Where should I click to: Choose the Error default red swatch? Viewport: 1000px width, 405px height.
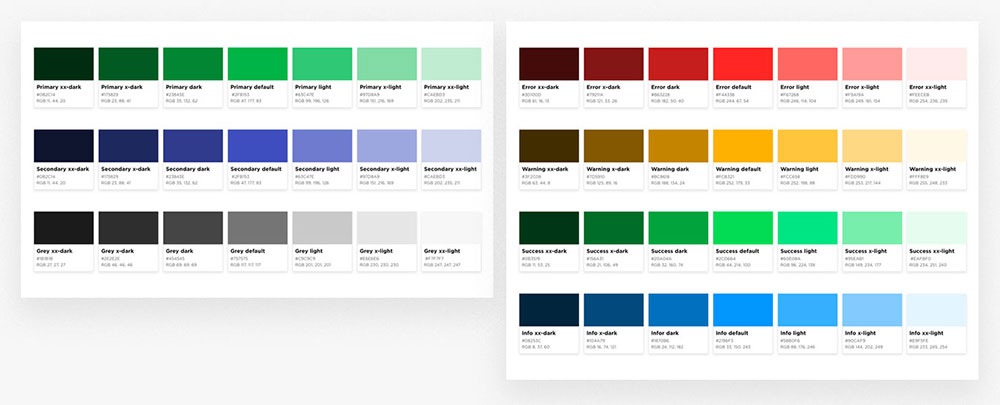coord(743,64)
